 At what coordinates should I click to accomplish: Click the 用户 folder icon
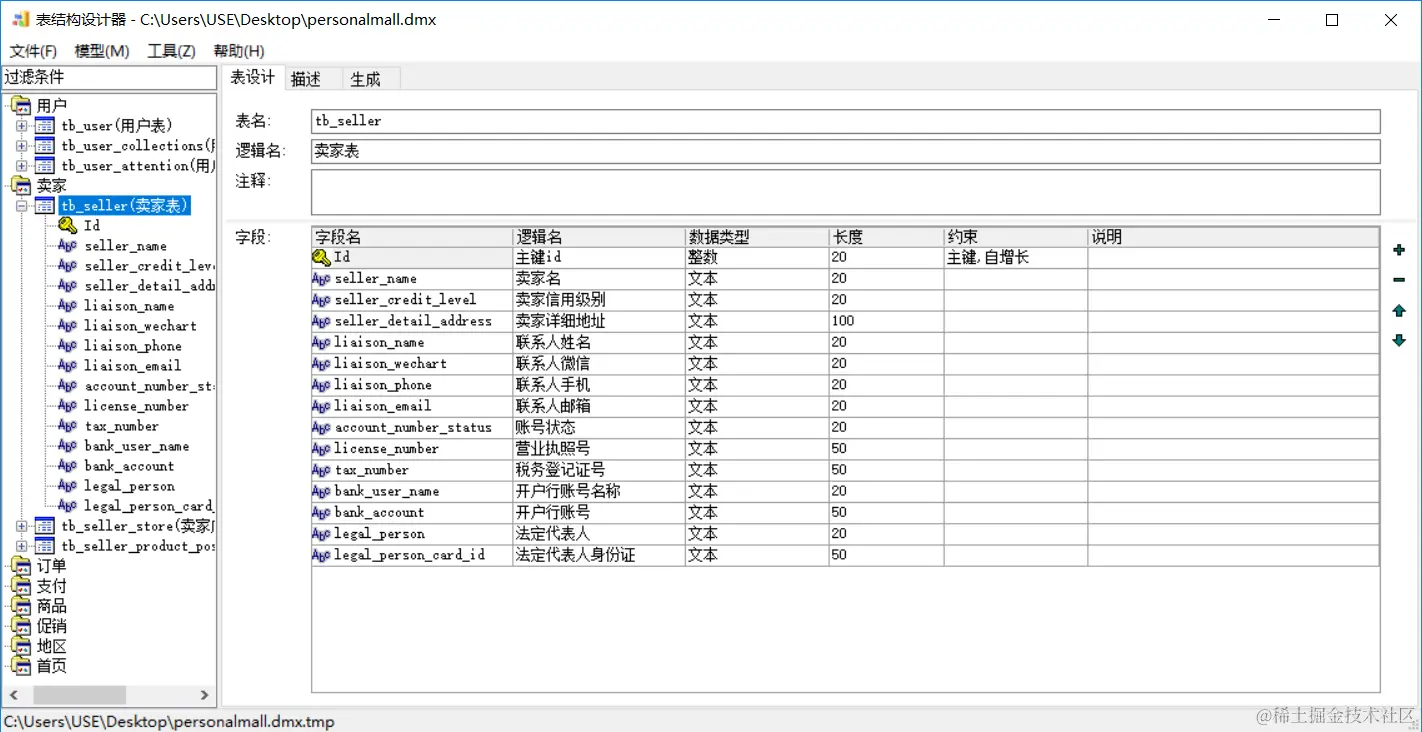[21, 106]
